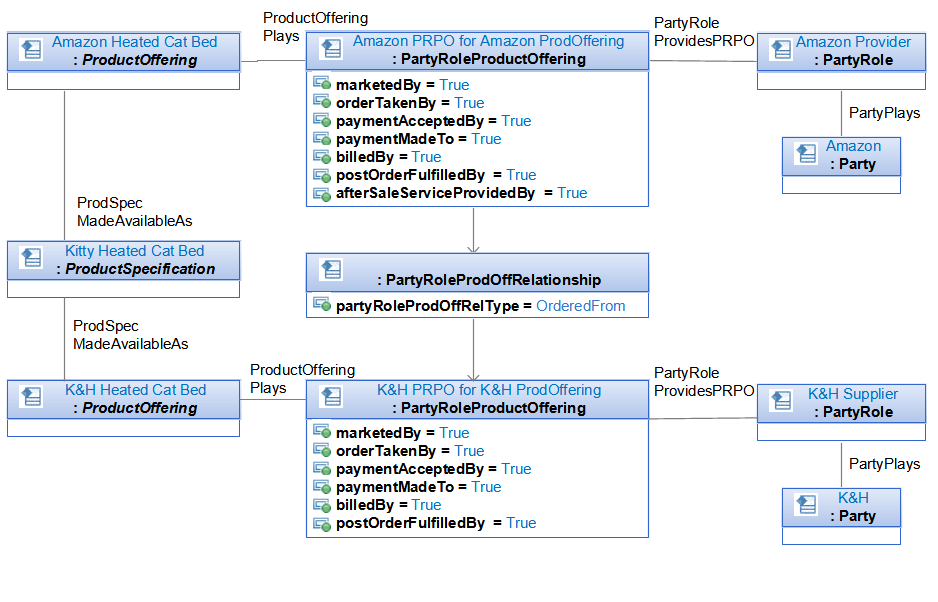Click the Amazon PRPO instance icon
Viewport: 938px width, 602px height.
click(x=331, y=48)
